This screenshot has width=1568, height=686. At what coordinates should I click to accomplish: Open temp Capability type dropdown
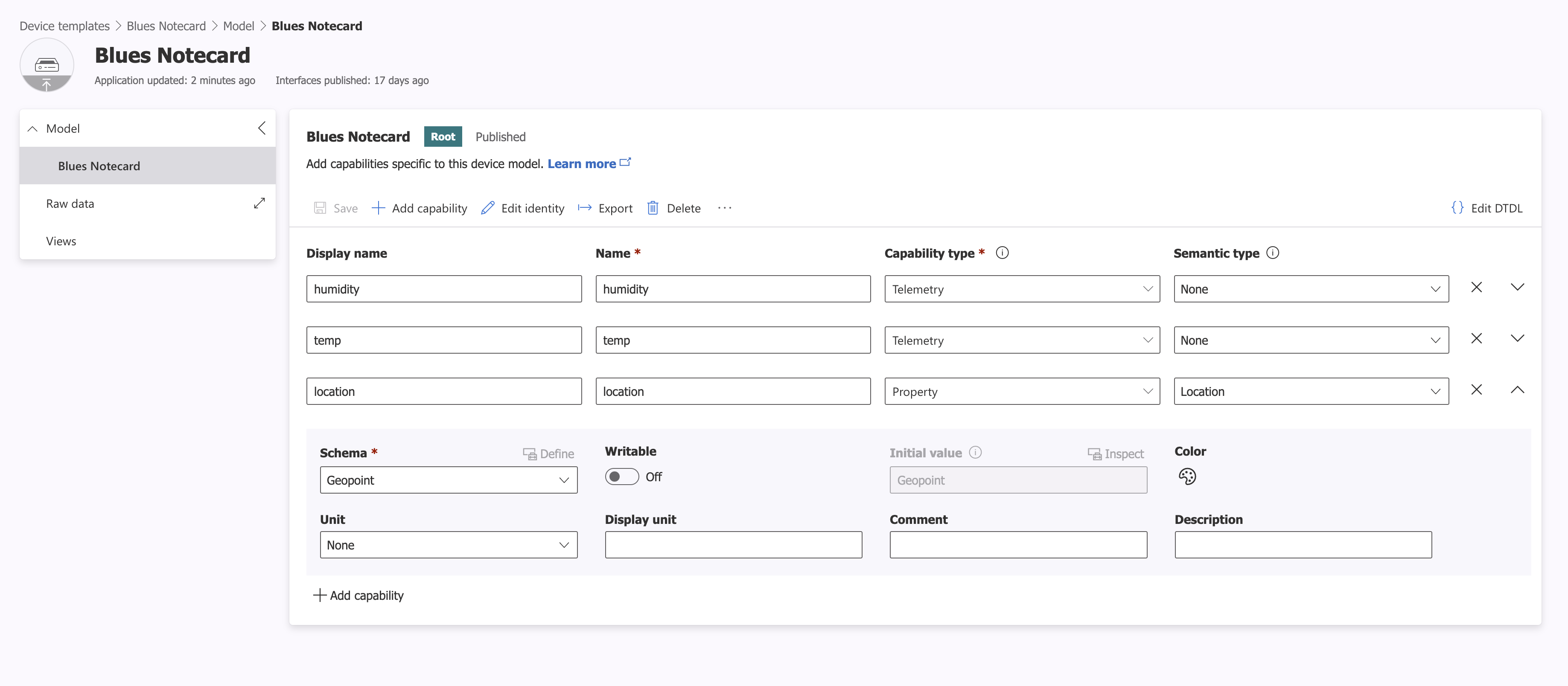(x=1022, y=340)
